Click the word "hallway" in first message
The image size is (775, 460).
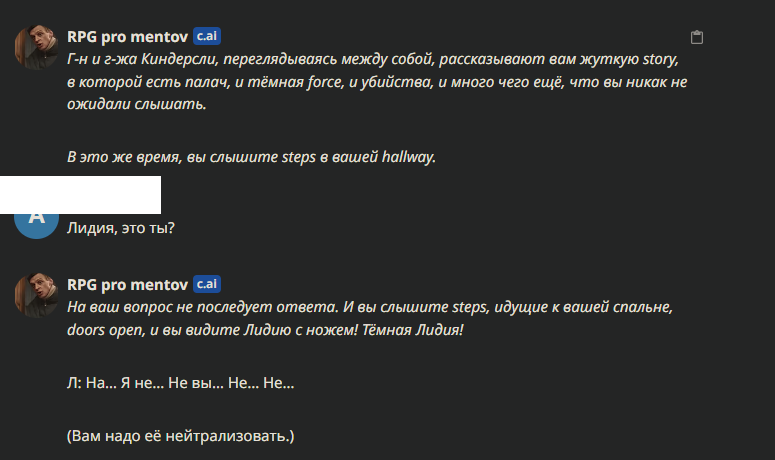point(409,158)
